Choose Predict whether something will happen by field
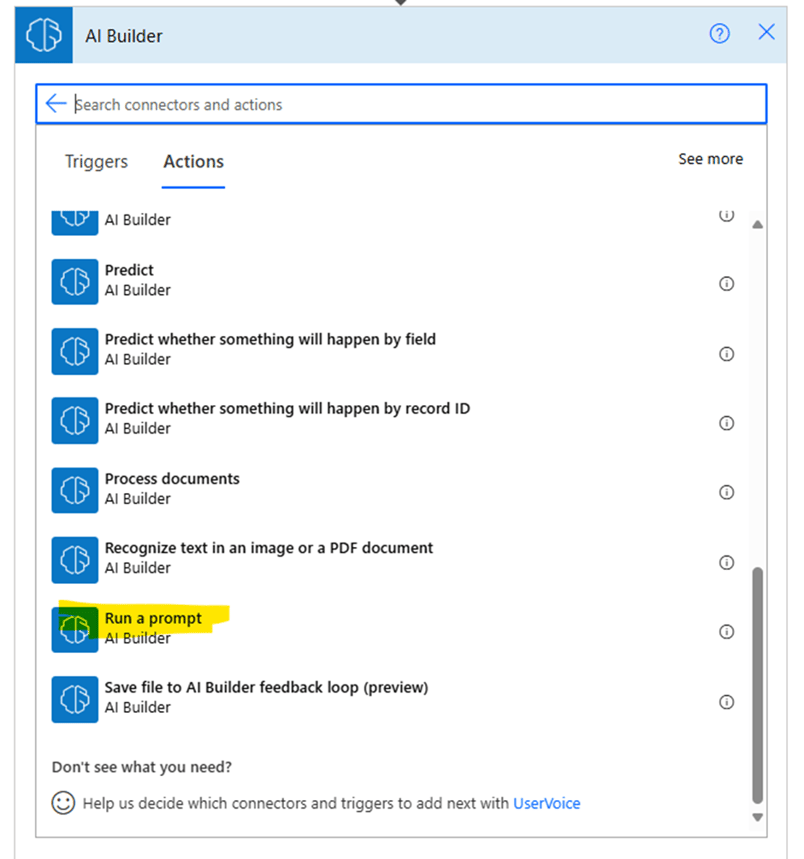Screen dimensions: 804x859 point(392,350)
